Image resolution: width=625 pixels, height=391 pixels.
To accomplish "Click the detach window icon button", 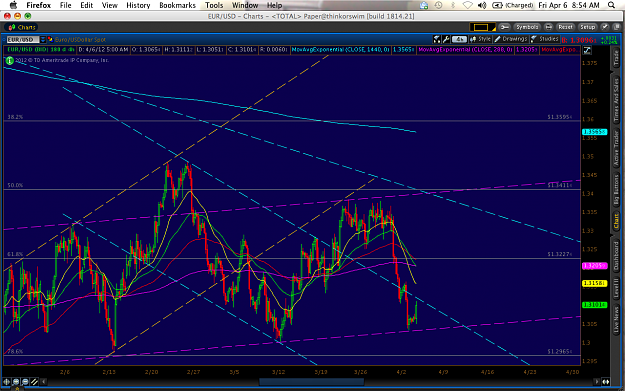I will [617, 27].
